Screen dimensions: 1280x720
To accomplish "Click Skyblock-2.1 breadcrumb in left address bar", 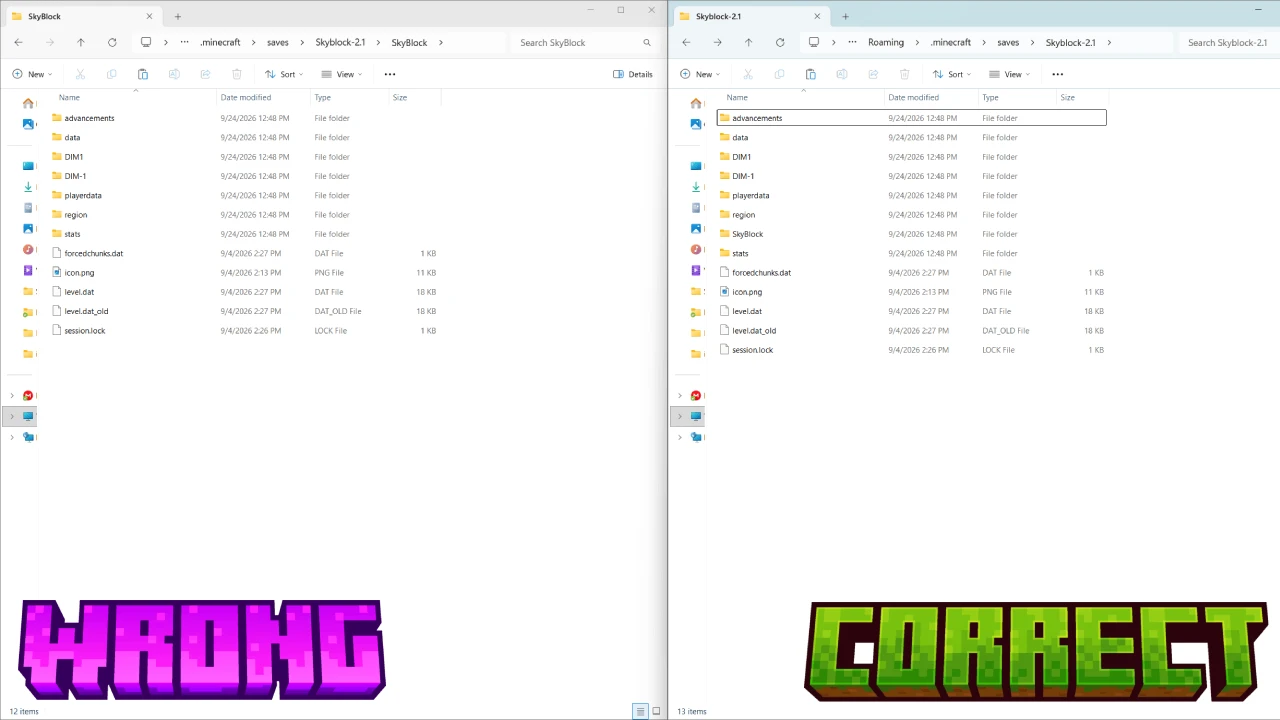I will coord(340,42).
